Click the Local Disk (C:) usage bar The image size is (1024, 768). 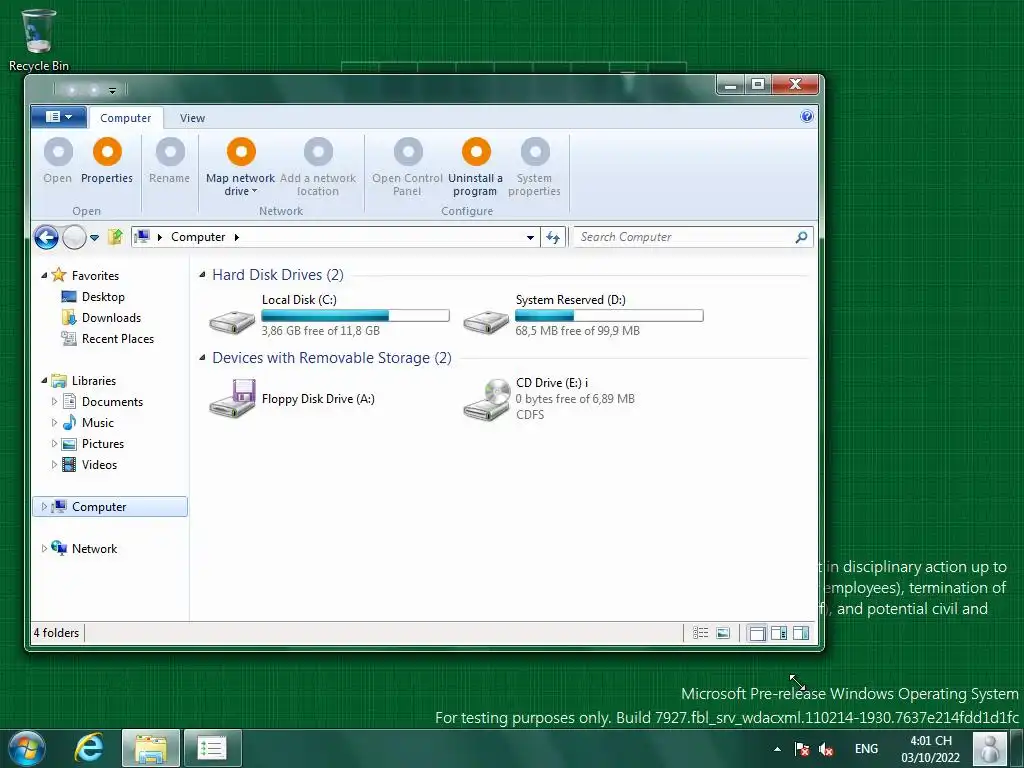coord(355,315)
